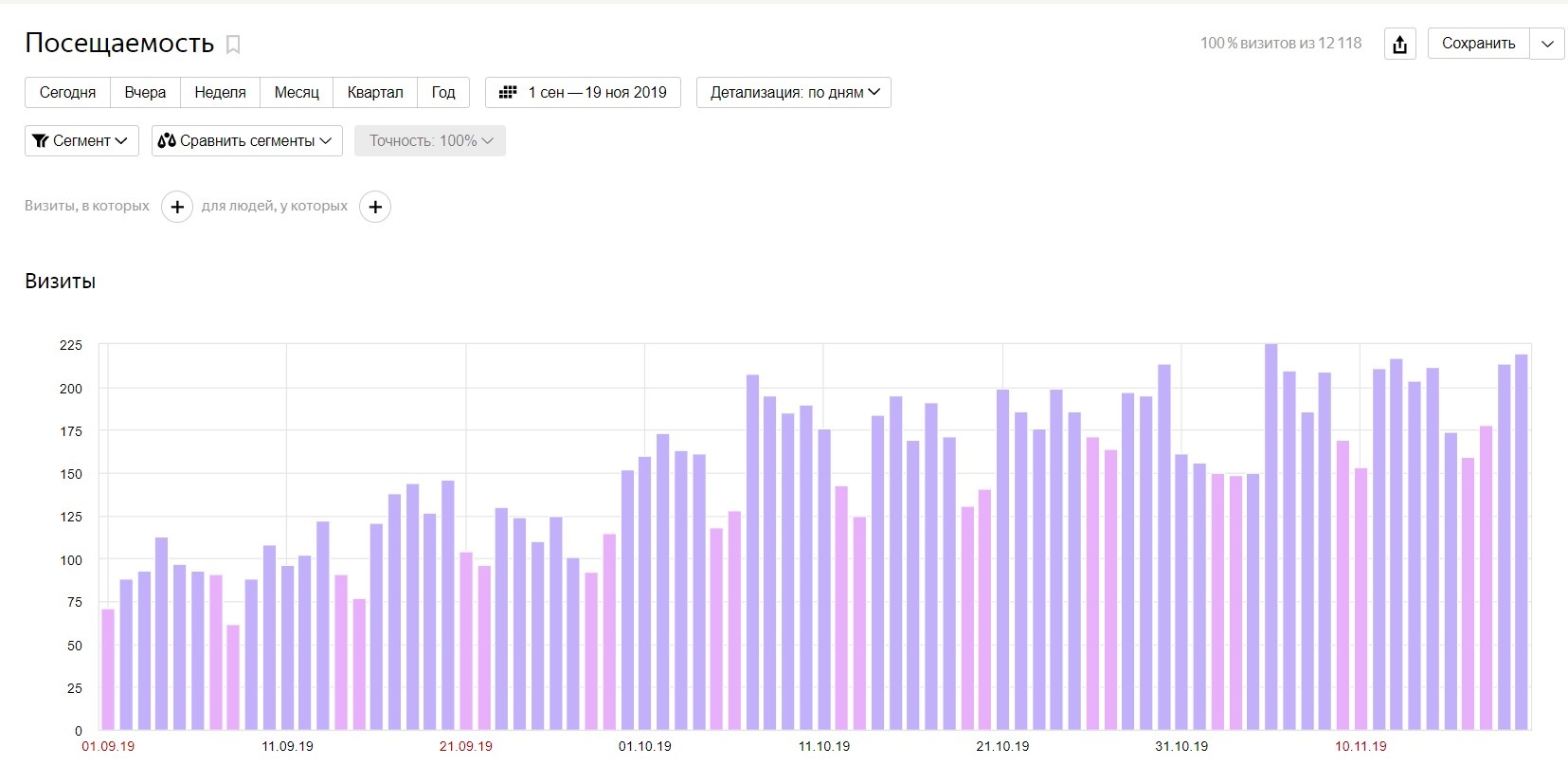Click the 50 y-axis value
1568x784 pixels.
[x=75, y=646]
